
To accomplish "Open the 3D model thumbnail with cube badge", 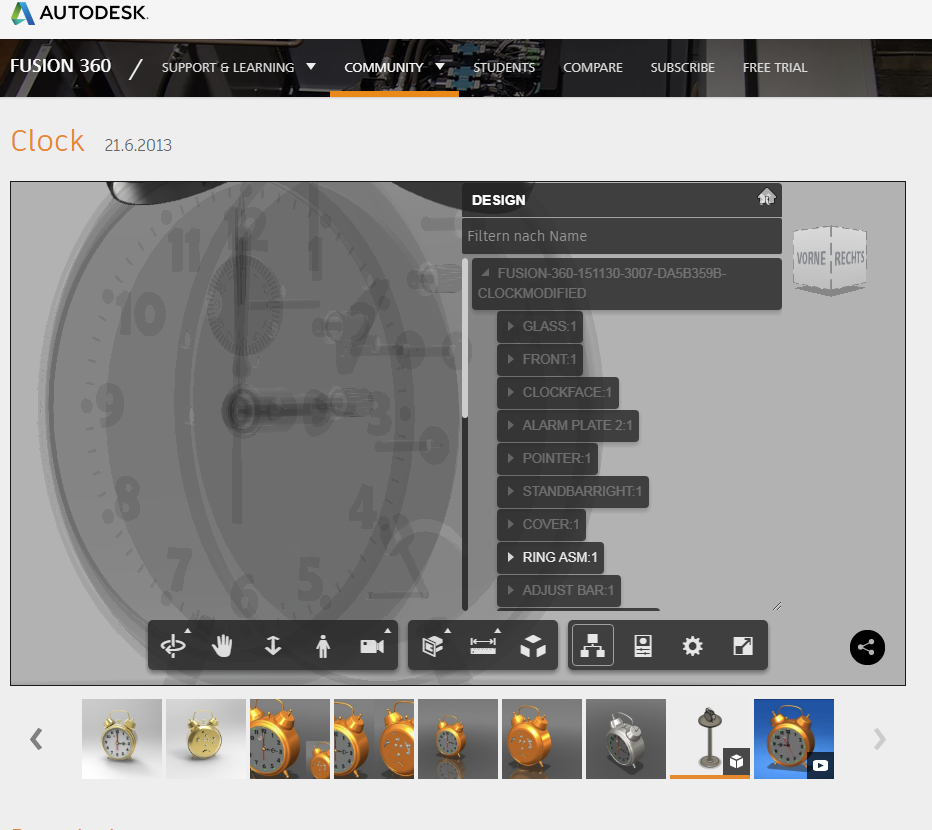I will click(710, 739).
